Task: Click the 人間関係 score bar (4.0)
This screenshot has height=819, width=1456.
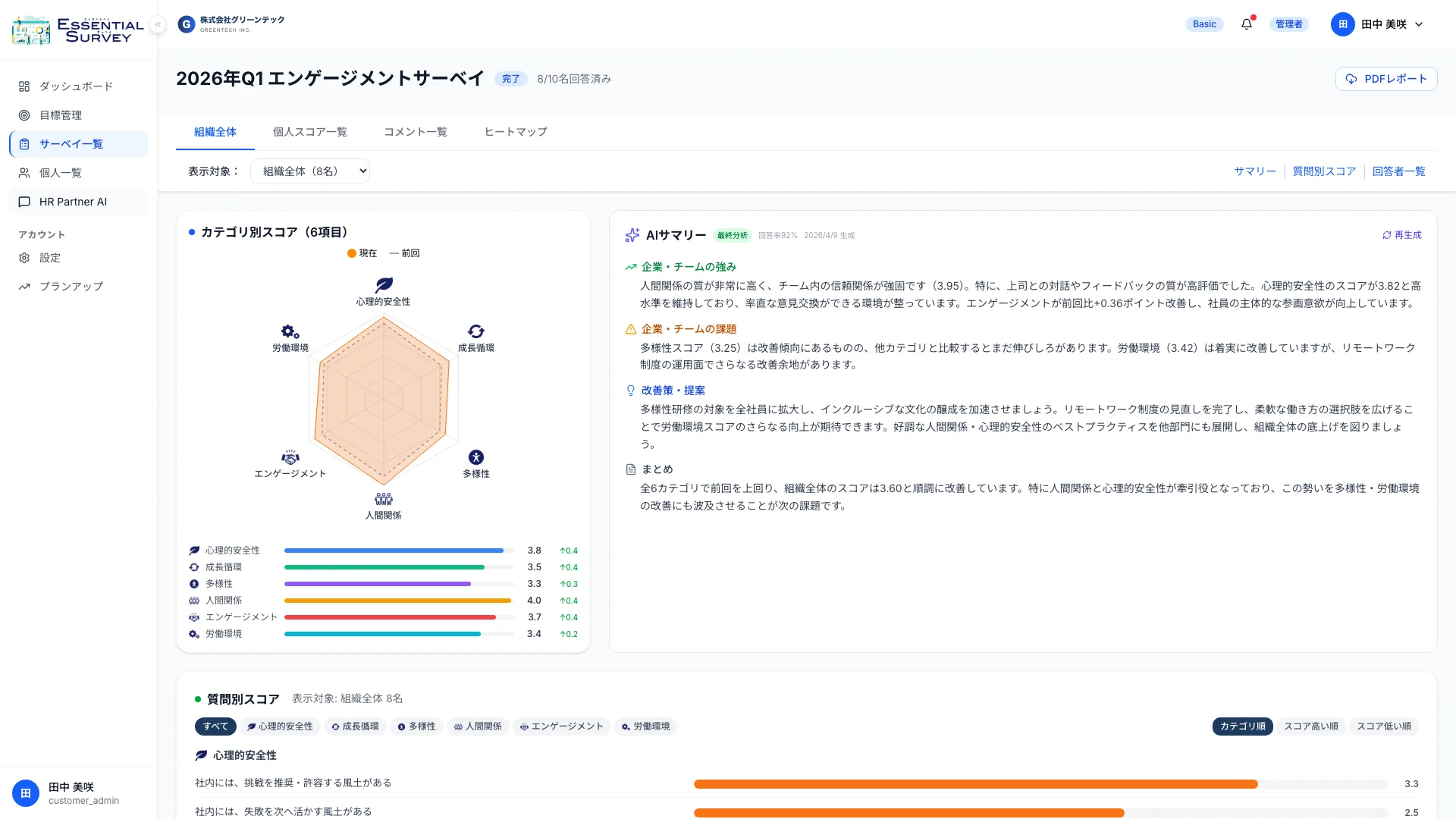Action: pyautogui.click(x=399, y=601)
